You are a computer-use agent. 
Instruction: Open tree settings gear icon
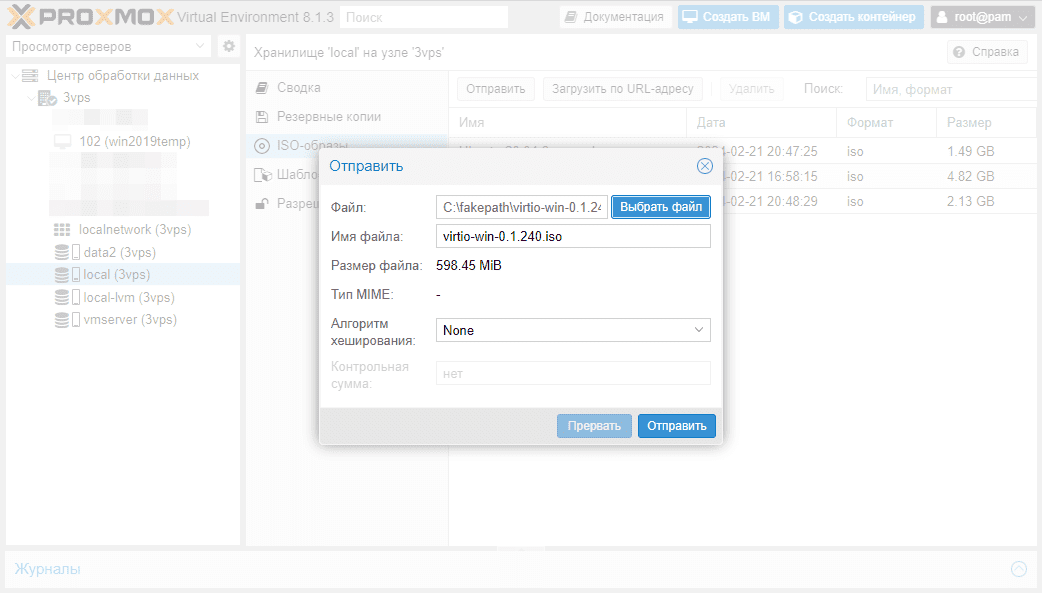[229, 47]
